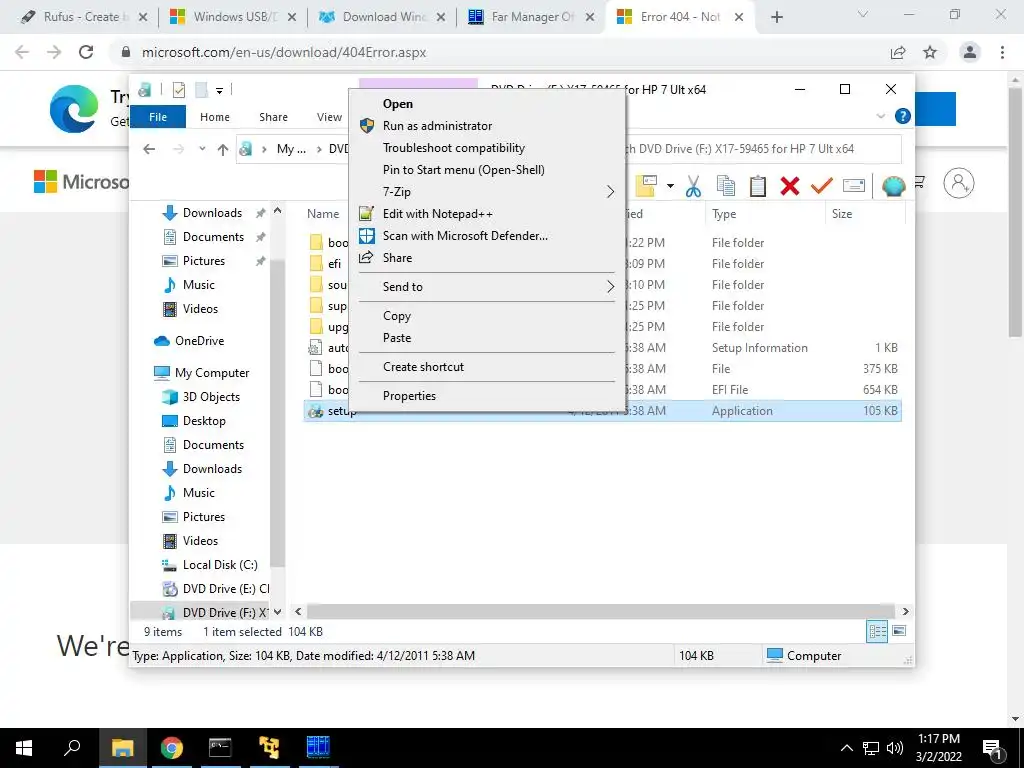This screenshot has height=768, width=1024.
Task: Expand the 7-Zip submenu
Action: coord(487,191)
